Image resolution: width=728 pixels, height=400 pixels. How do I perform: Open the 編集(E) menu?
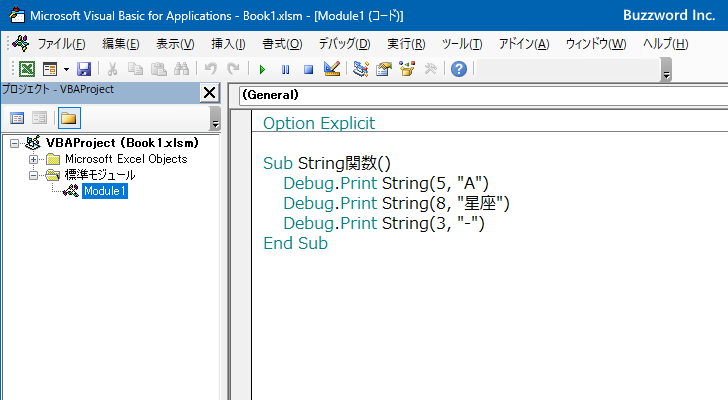121,44
